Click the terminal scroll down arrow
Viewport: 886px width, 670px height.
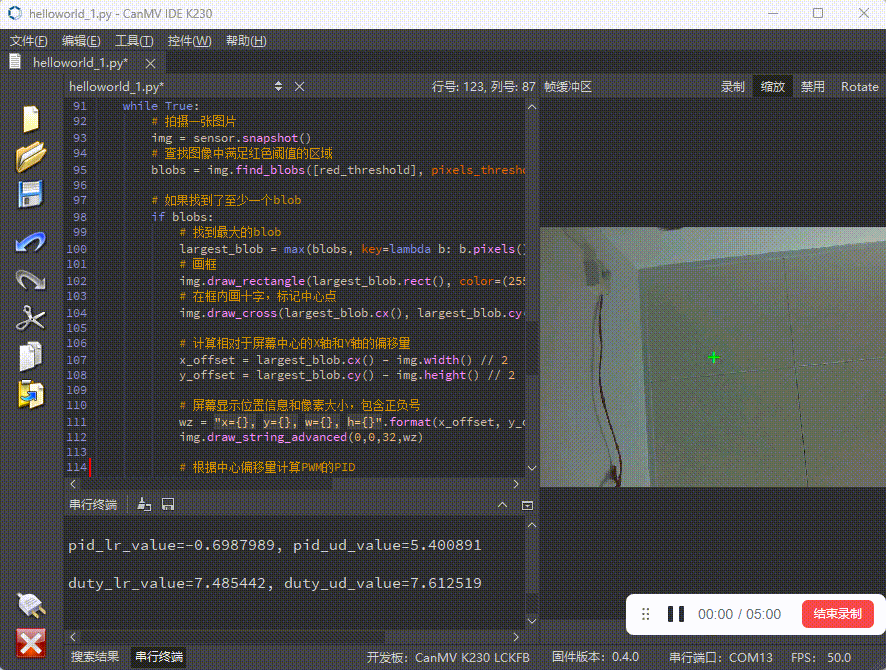point(532,621)
